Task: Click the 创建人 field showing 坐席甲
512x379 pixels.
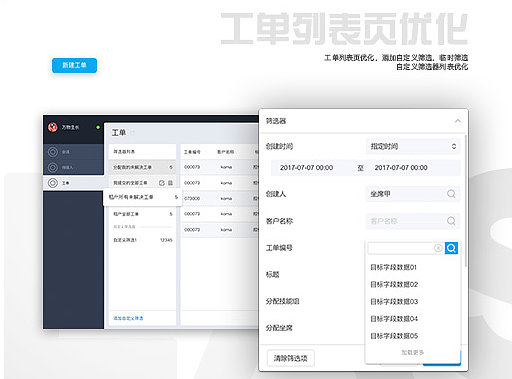Action: (413, 194)
